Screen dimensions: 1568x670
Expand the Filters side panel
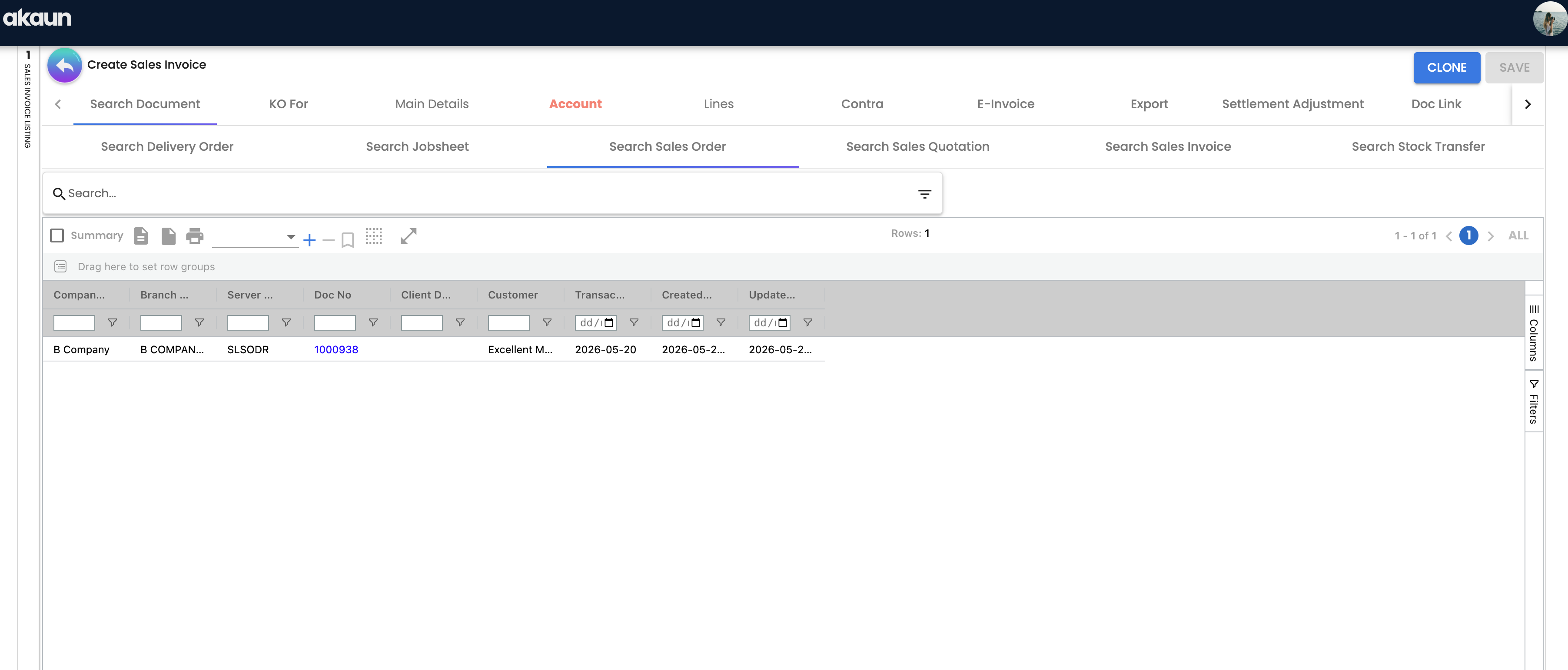pyautogui.click(x=1533, y=401)
